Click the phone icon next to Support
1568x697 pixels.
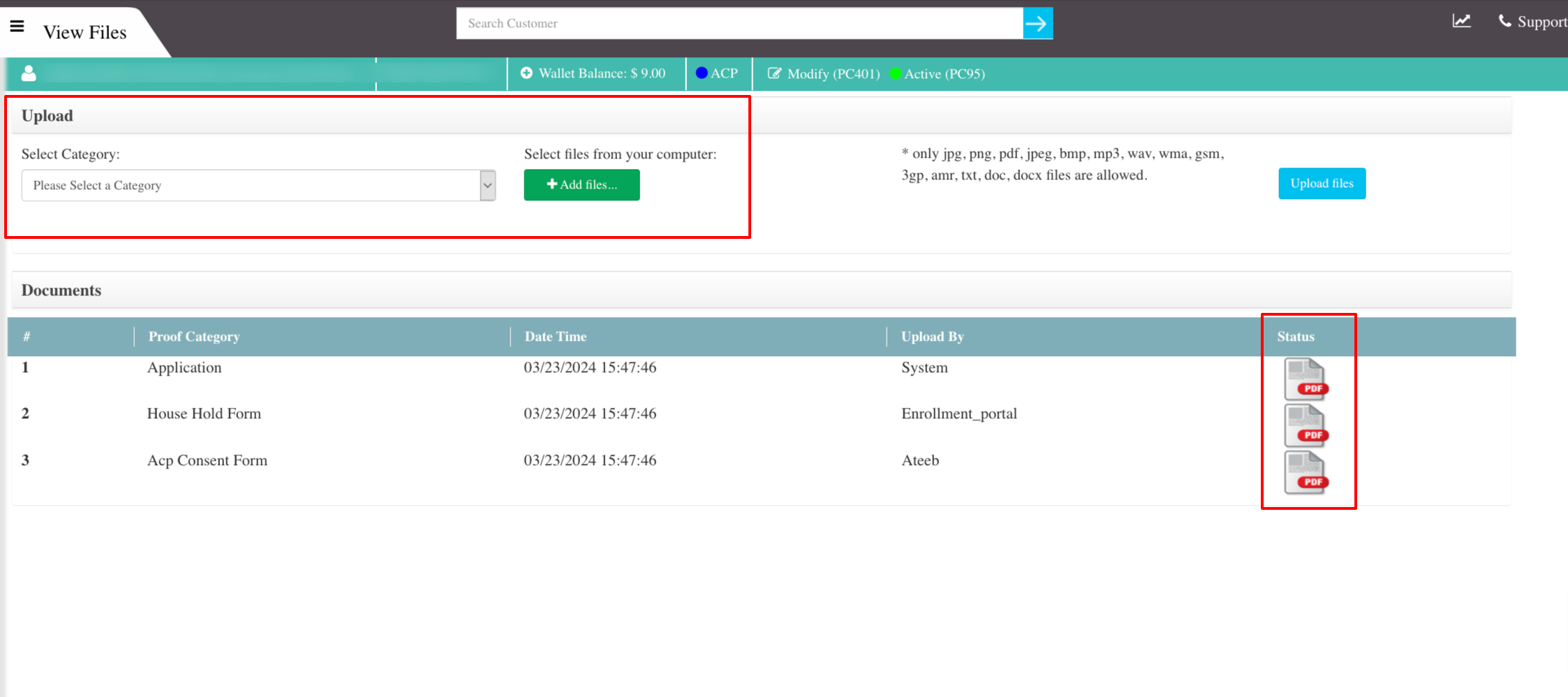[x=1504, y=21]
